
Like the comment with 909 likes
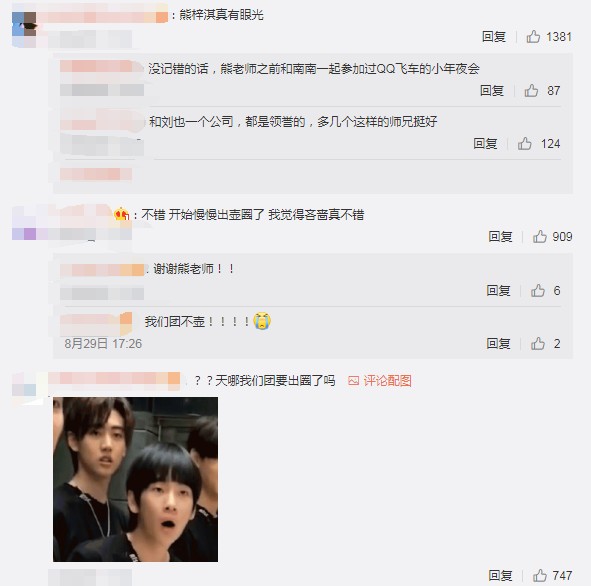(539, 237)
